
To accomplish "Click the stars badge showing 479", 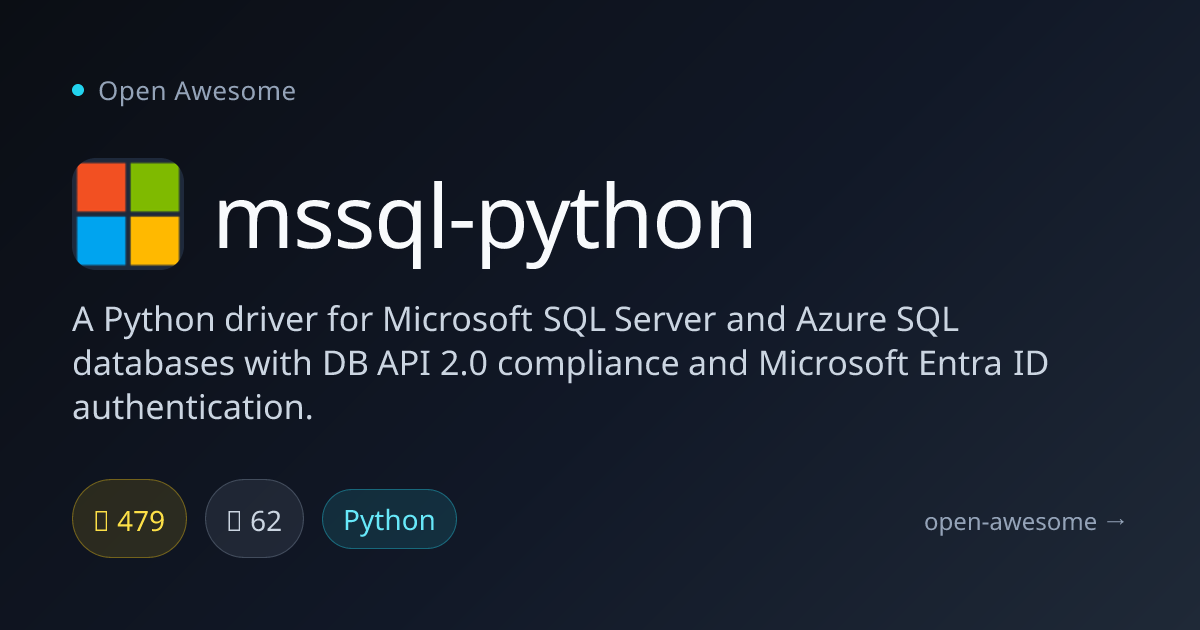I will pyautogui.click(x=130, y=519).
